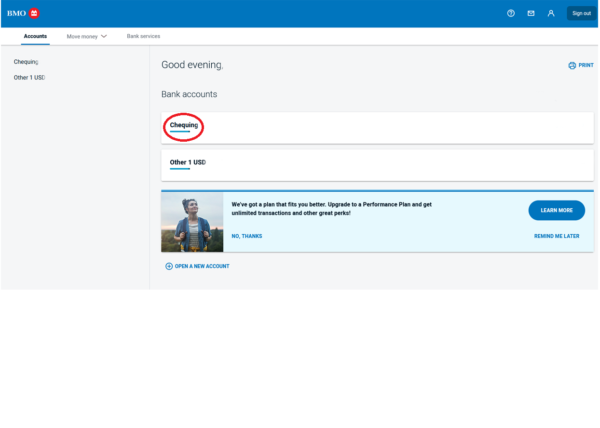Click the user profile icon
Screen dimensions: 600x428
pyautogui.click(x=551, y=13)
